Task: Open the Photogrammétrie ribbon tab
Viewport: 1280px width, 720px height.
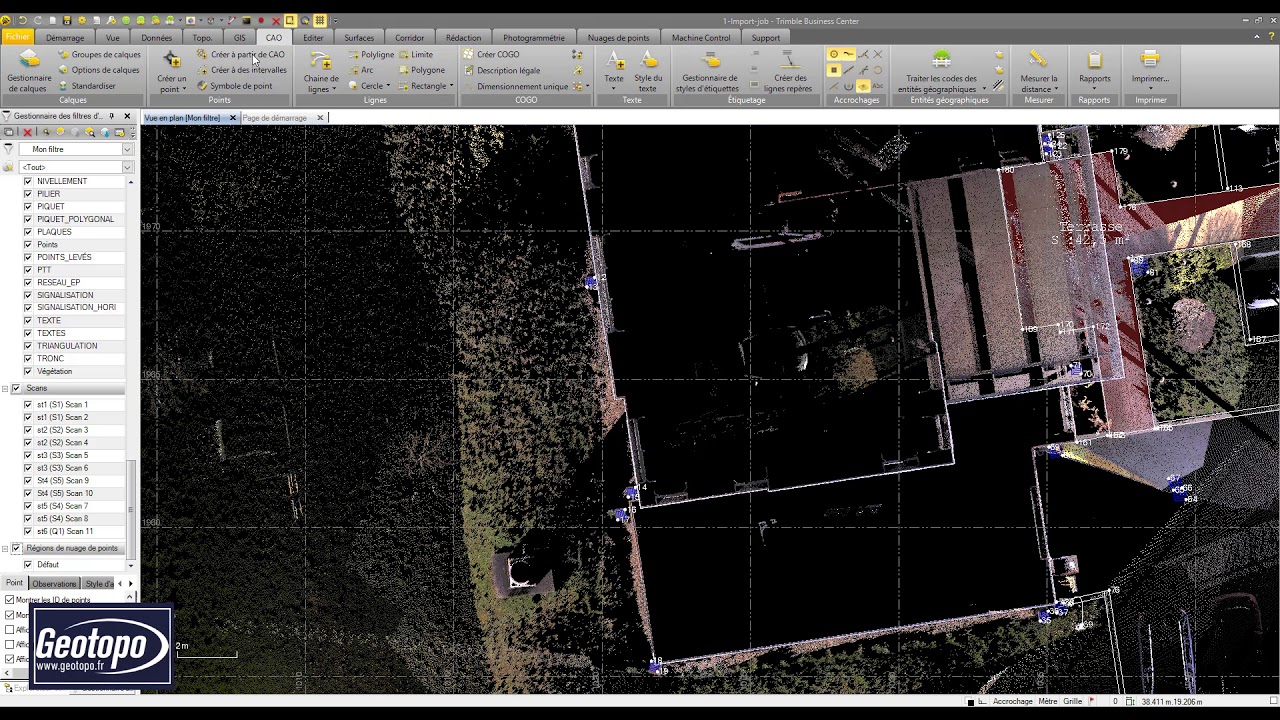Action: click(534, 38)
